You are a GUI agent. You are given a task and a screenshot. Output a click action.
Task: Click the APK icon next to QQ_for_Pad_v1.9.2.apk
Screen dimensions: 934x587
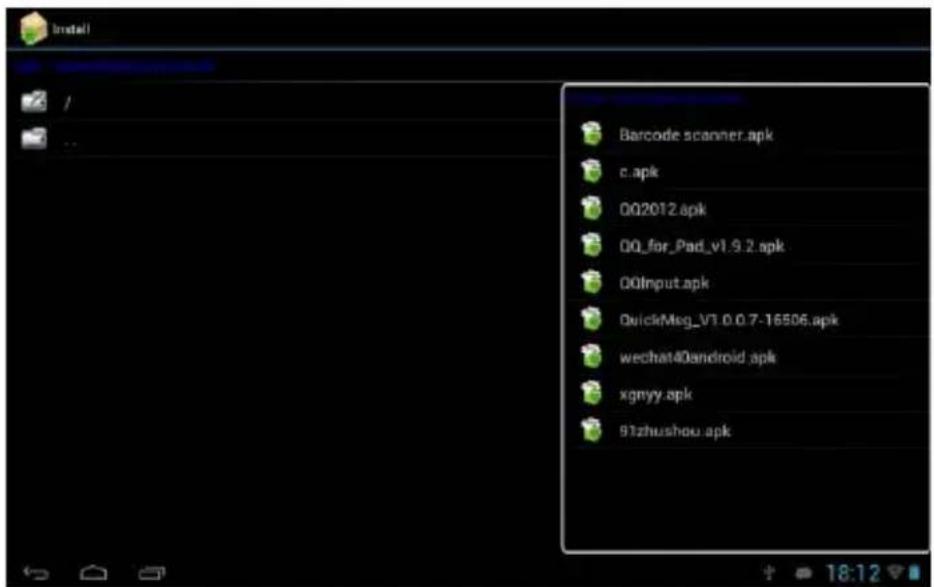[x=591, y=245]
